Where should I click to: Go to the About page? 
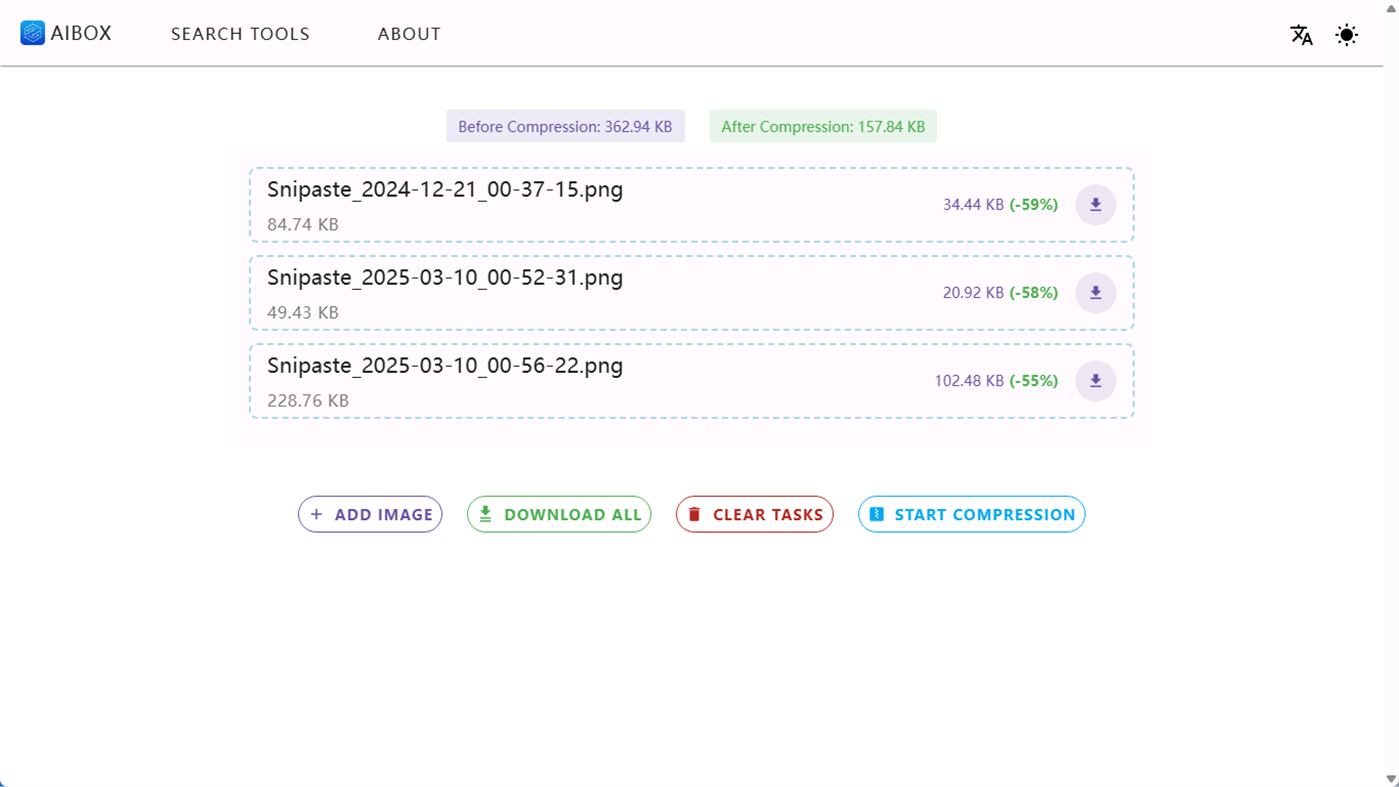click(x=409, y=34)
